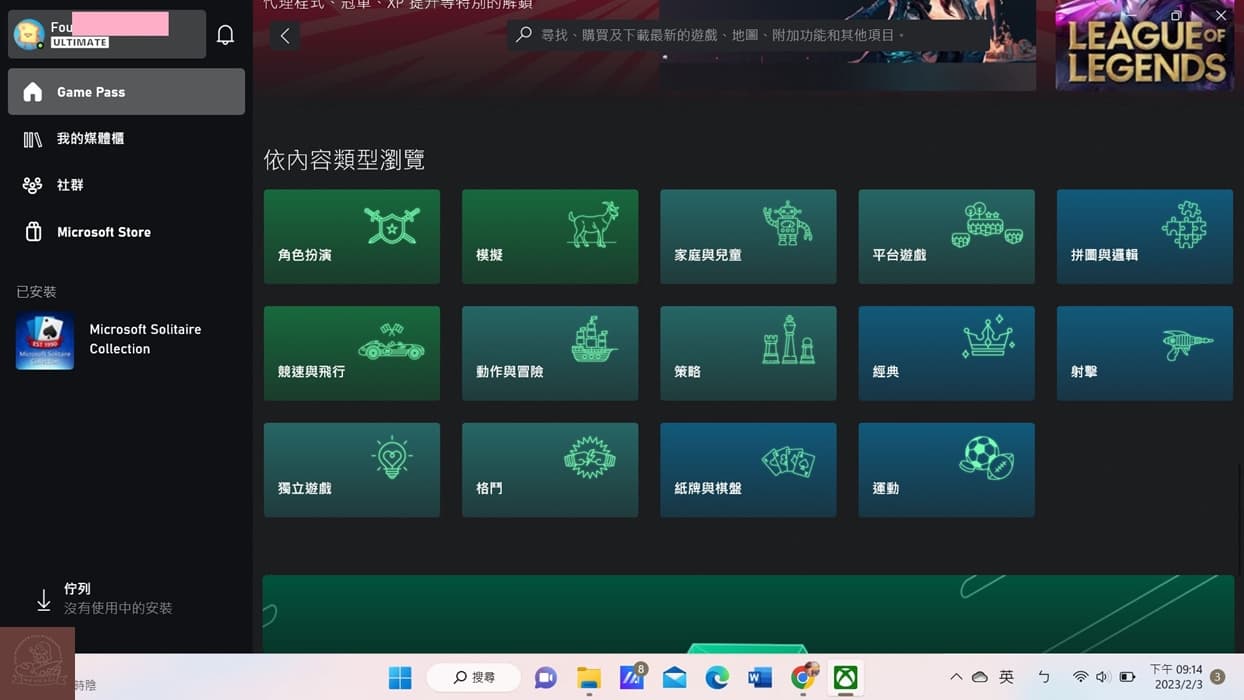
Task: Open 我的媒體櫃 from the sidebar
Action: [x=96, y=138]
